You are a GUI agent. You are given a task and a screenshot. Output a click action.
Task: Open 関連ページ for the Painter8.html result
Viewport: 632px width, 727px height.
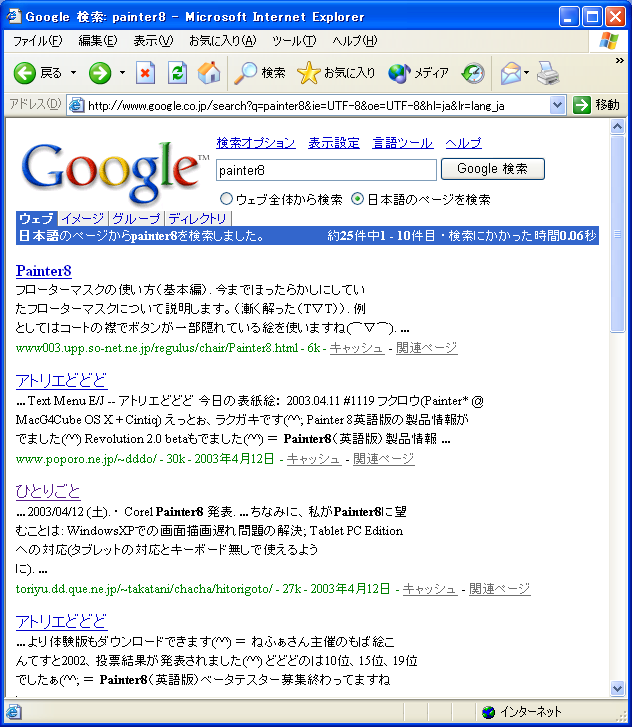(427, 348)
